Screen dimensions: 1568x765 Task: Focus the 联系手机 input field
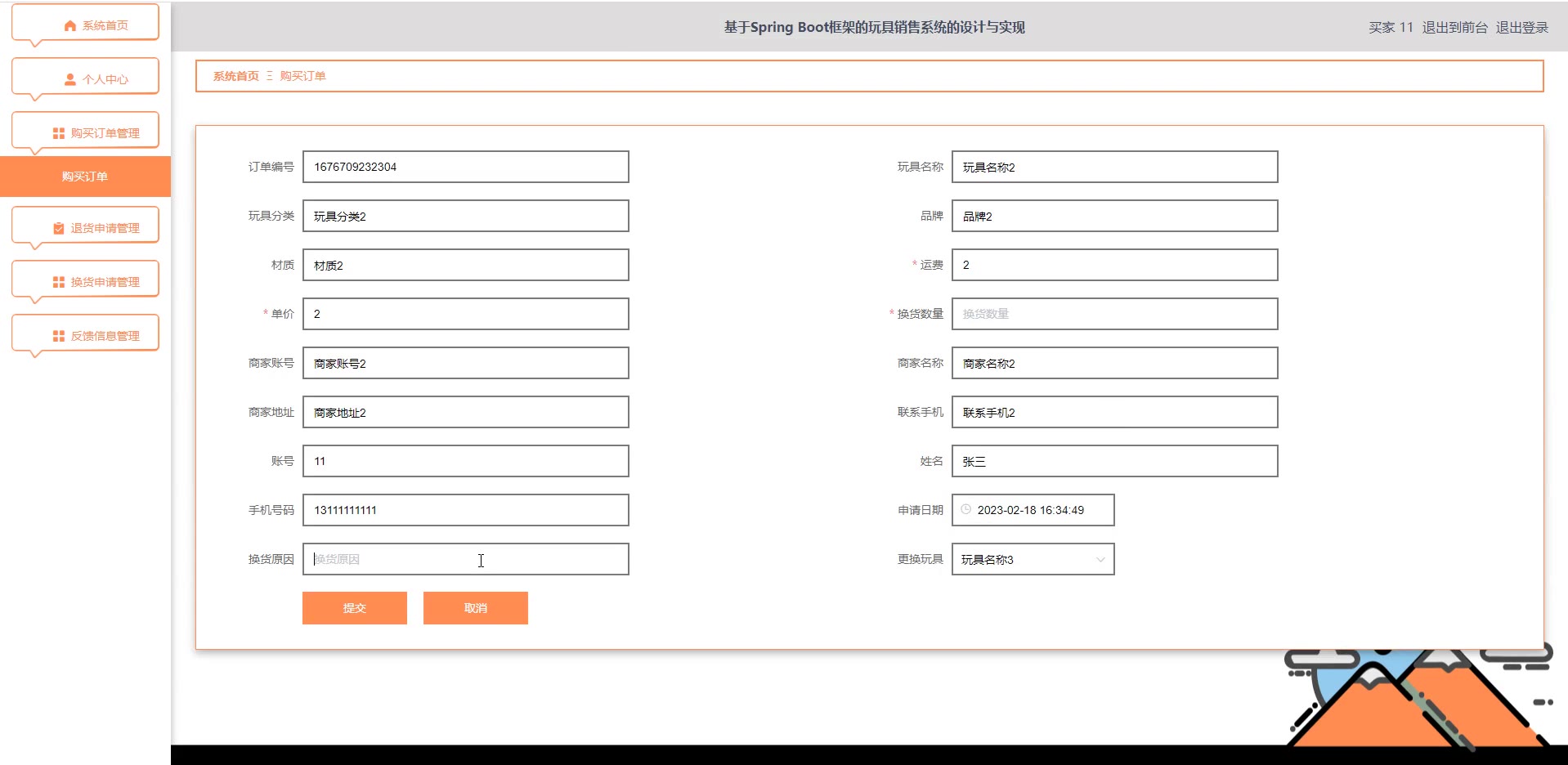1115,412
